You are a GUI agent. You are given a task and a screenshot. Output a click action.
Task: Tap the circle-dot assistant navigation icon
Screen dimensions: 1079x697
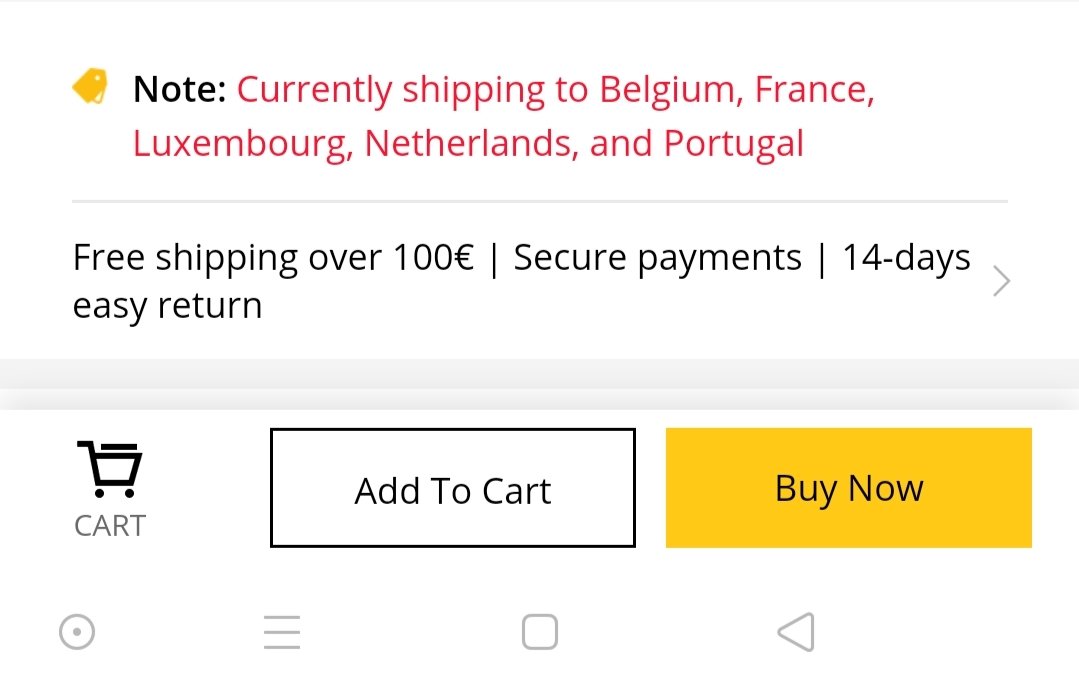(x=77, y=632)
